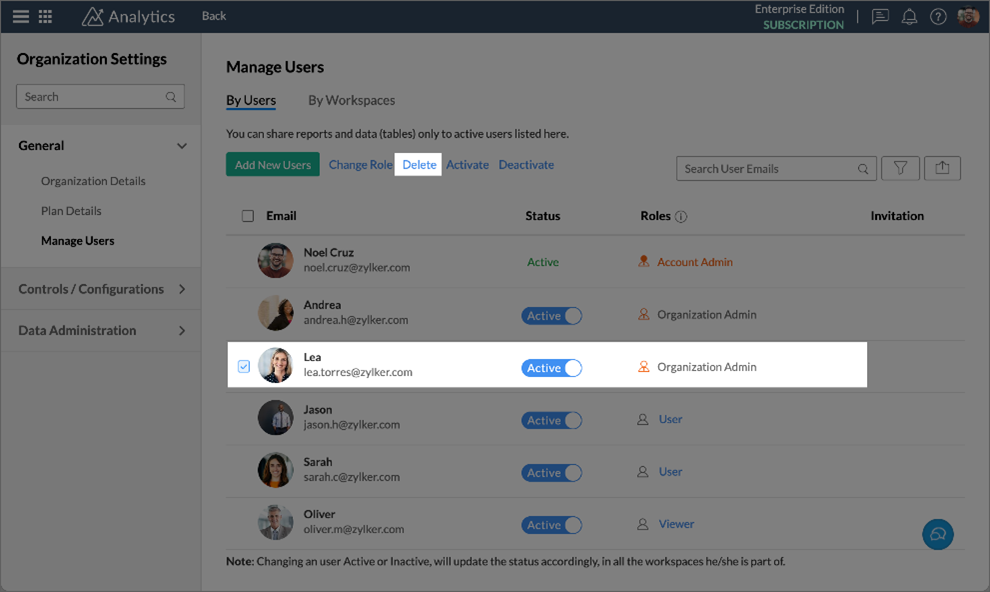Open Plan Details in sidebar

tap(71, 211)
